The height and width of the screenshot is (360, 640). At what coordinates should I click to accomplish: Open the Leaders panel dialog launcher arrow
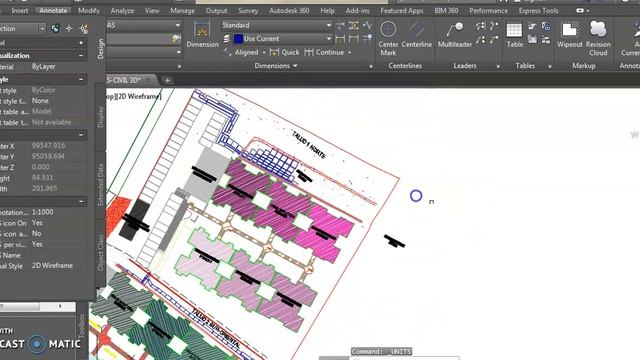coord(498,66)
